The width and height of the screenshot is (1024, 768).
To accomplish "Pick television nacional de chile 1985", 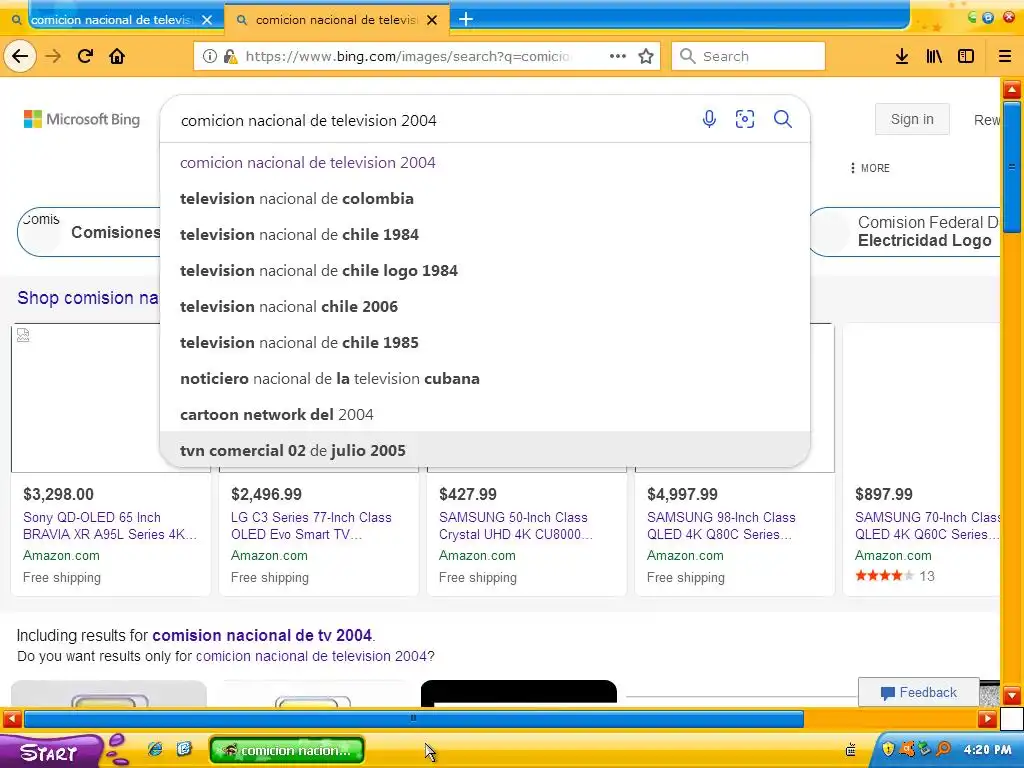I will [x=485, y=342].
